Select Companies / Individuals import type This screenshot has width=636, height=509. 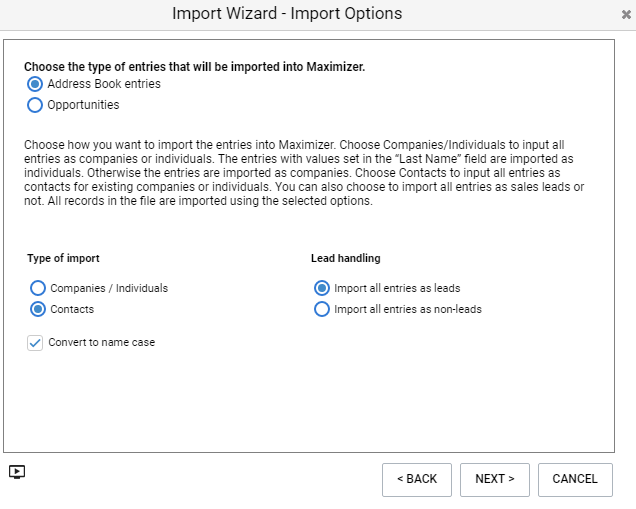pyautogui.click(x=38, y=288)
